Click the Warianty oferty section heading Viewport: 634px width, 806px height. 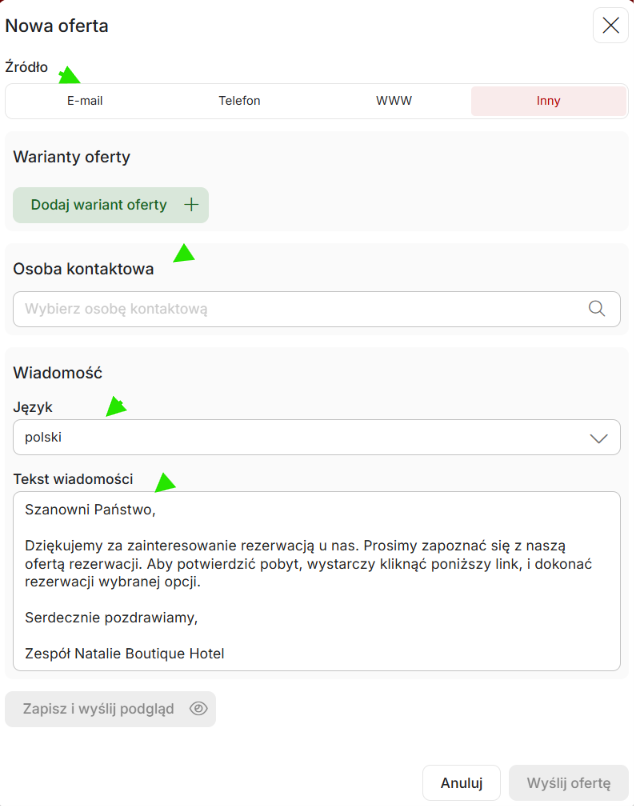point(71,157)
